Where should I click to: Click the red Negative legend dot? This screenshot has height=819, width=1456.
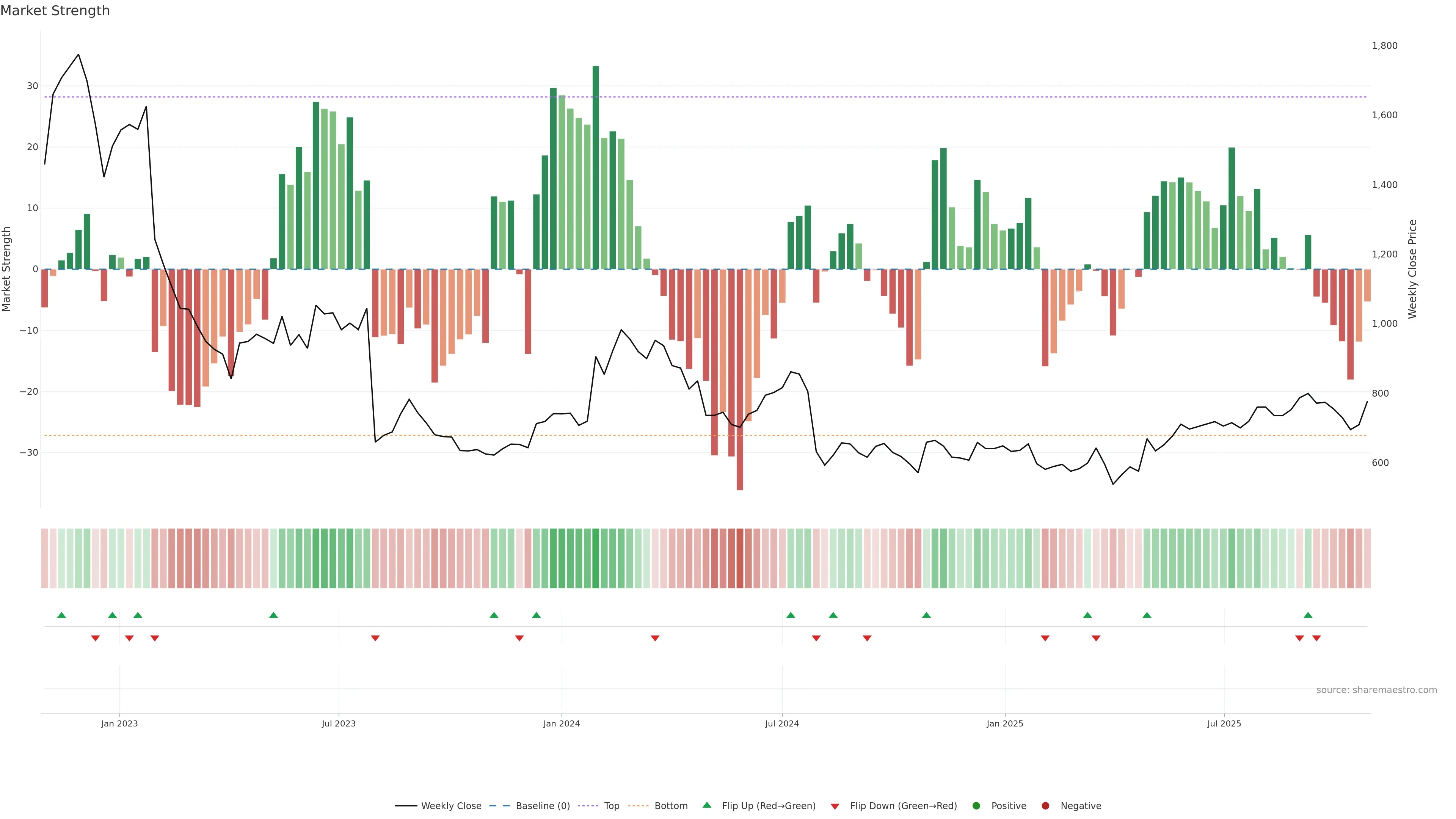pos(1045,806)
